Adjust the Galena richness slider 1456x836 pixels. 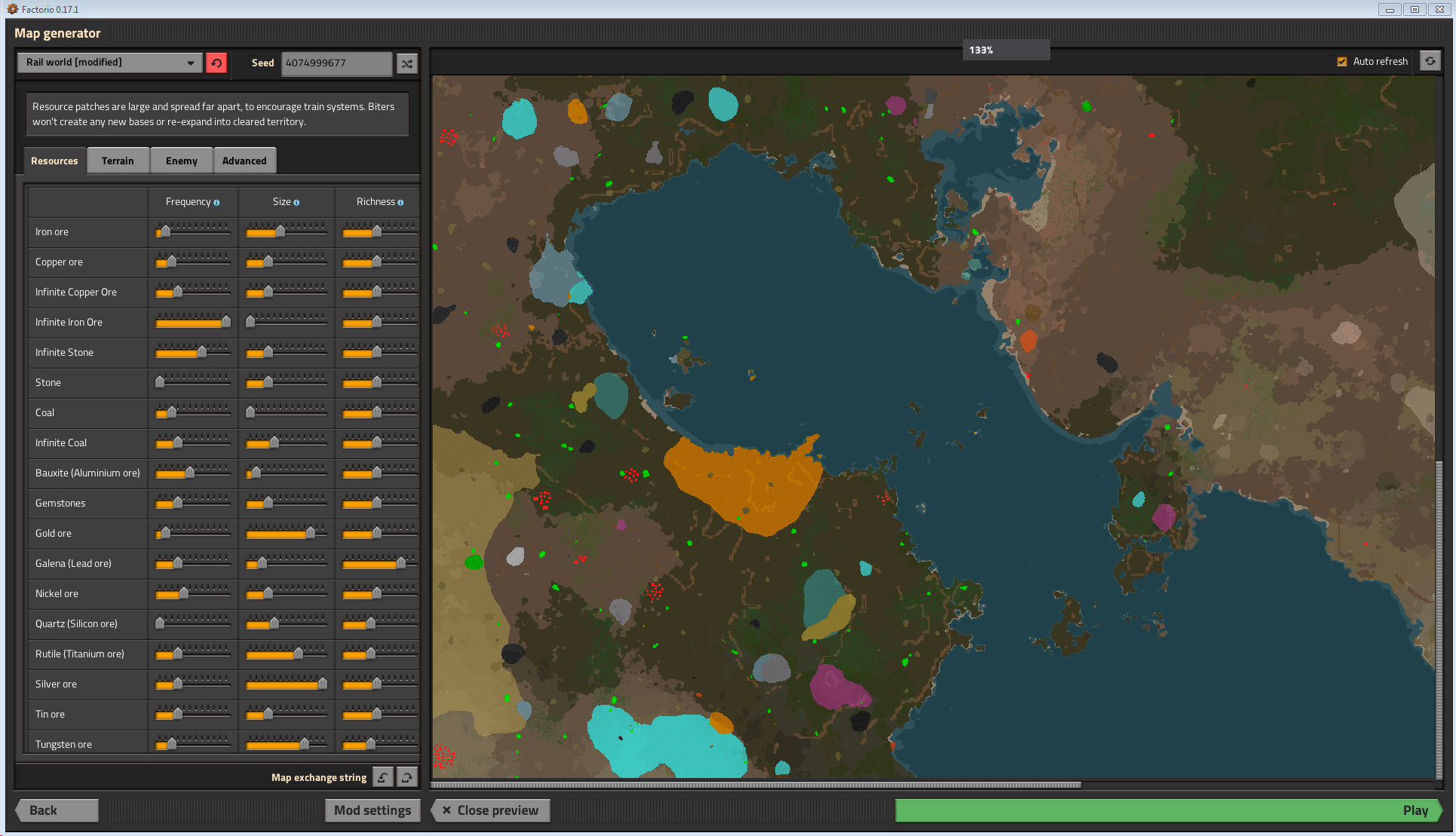379,563
